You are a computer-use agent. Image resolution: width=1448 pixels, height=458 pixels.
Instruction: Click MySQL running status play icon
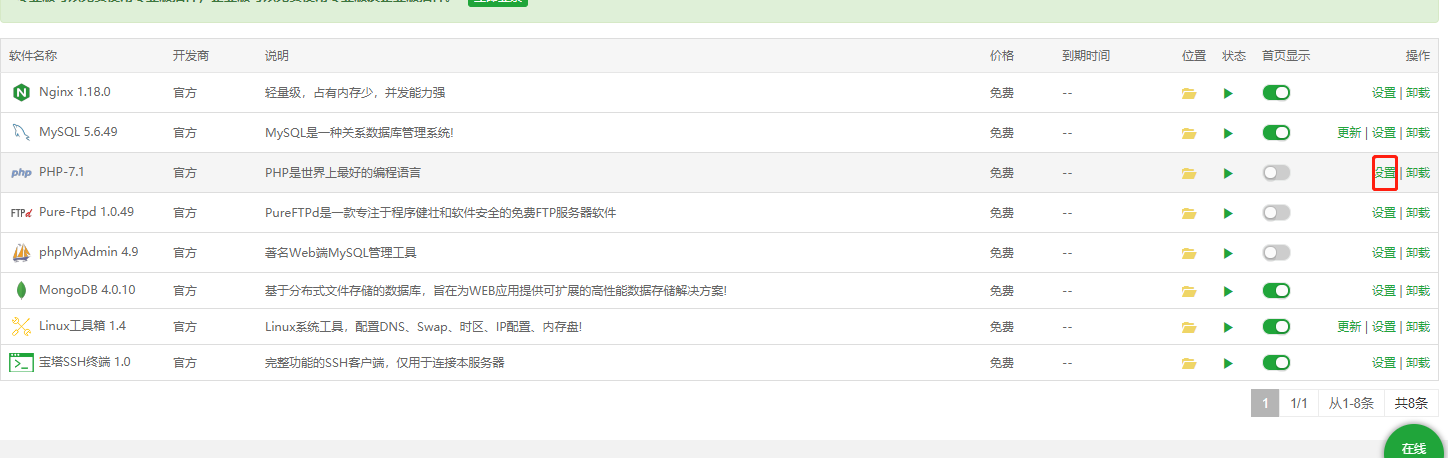pyautogui.click(x=1228, y=133)
